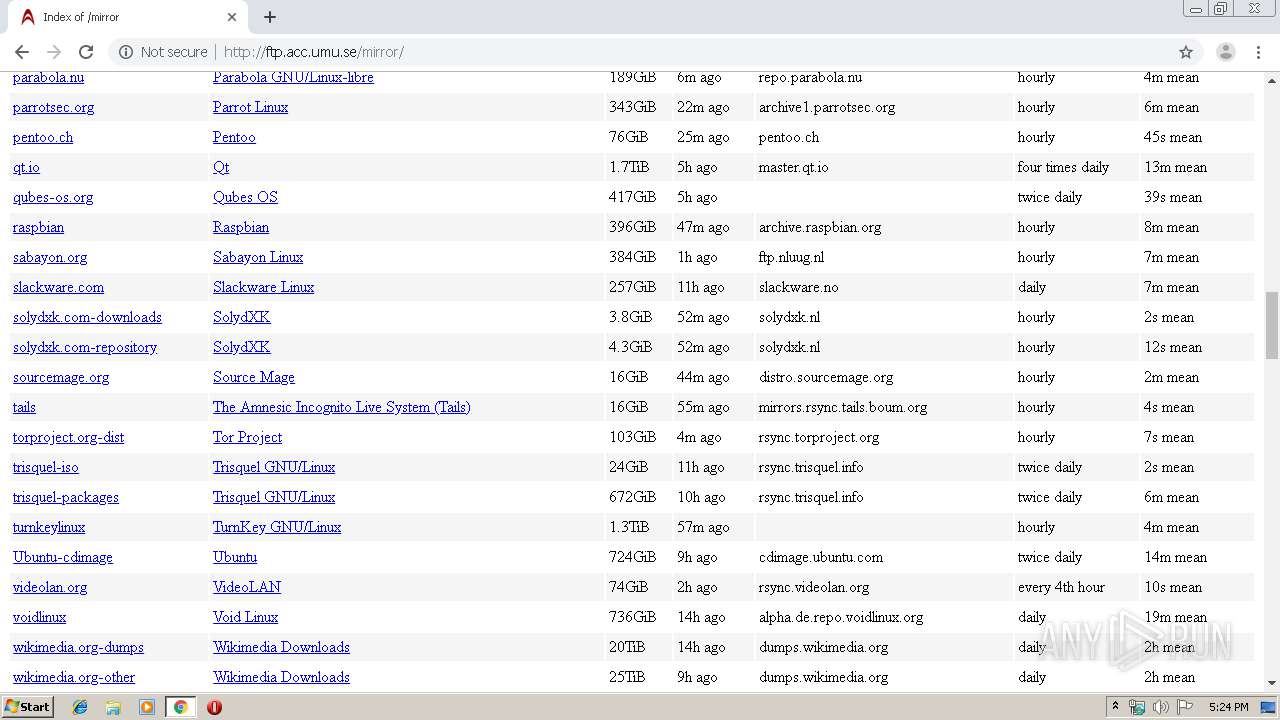Open the trisquel-packages directory
This screenshot has height=720, width=1280.
tap(65, 497)
